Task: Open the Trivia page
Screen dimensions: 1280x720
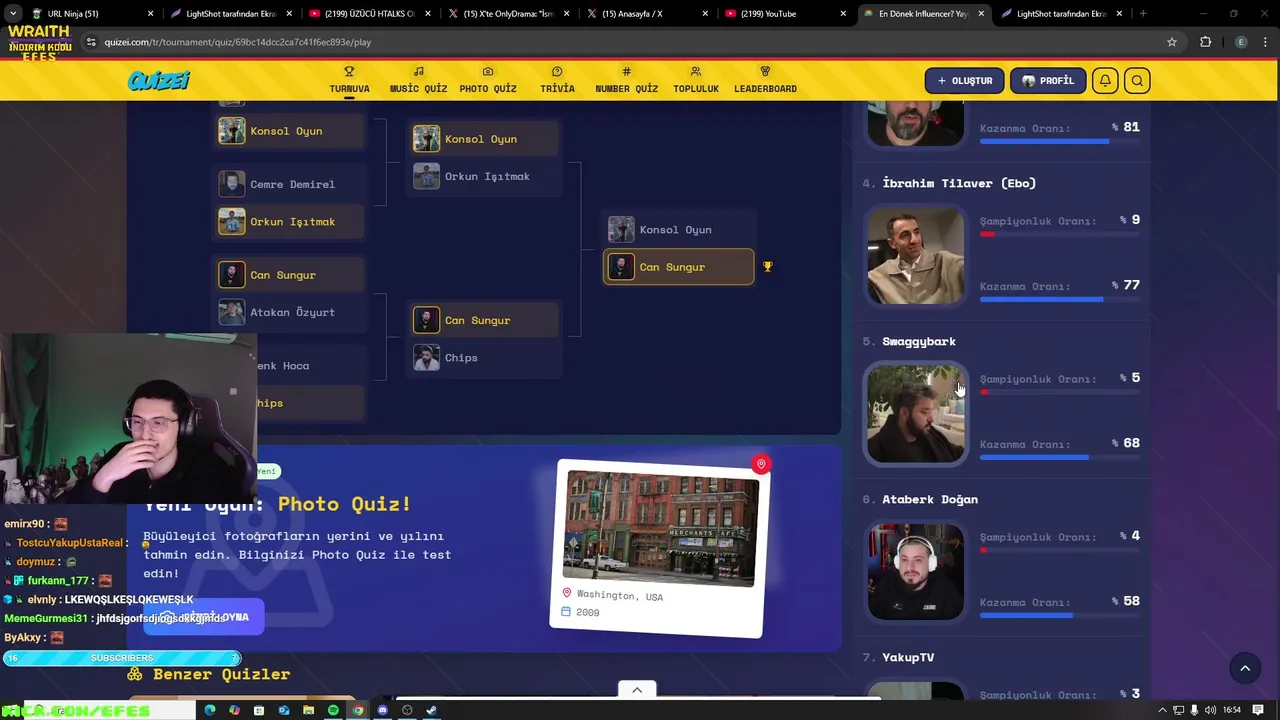Action: point(557,80)
